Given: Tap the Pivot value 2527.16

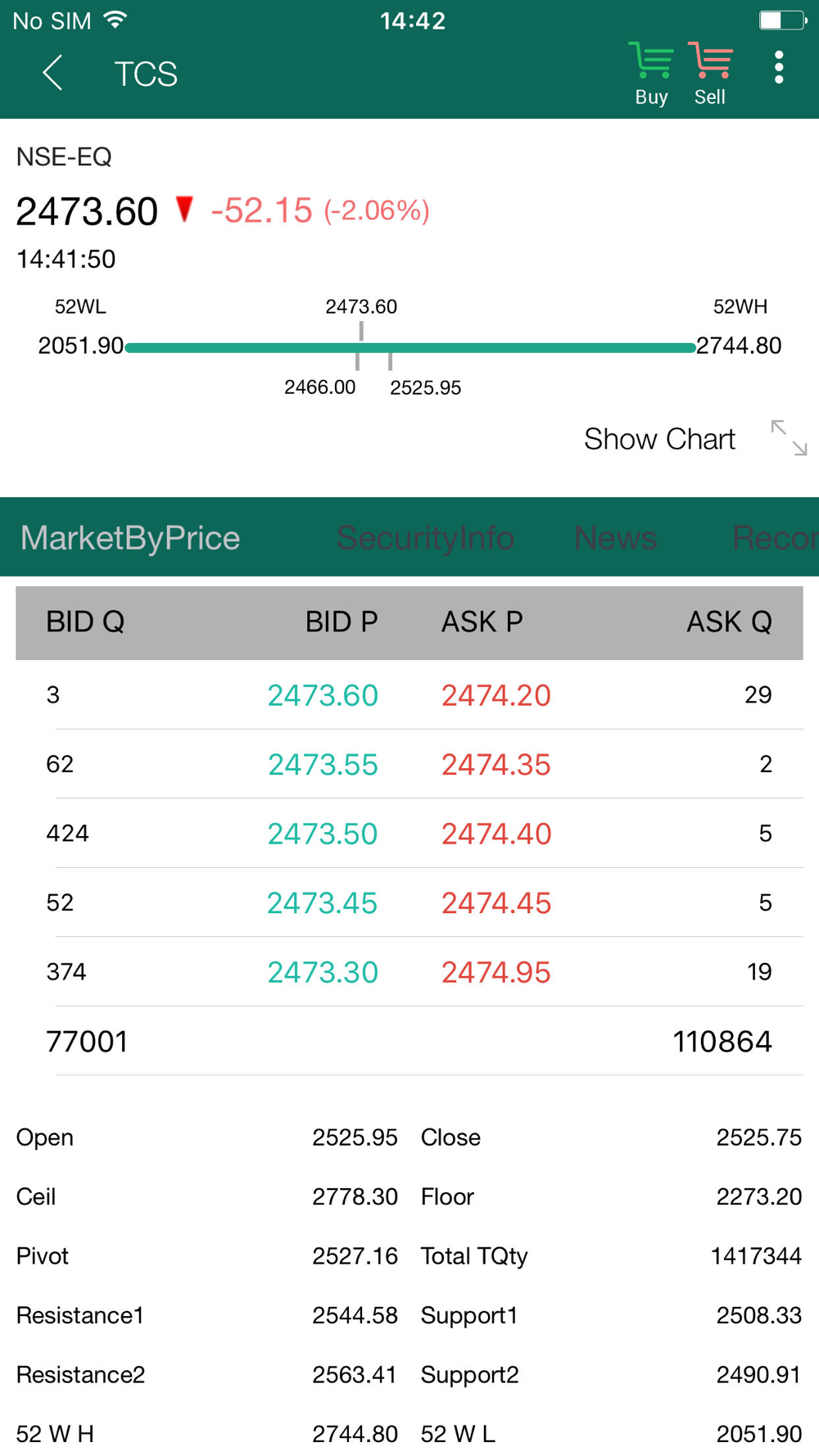Looking at the screenshot, I should [355, 1256].
